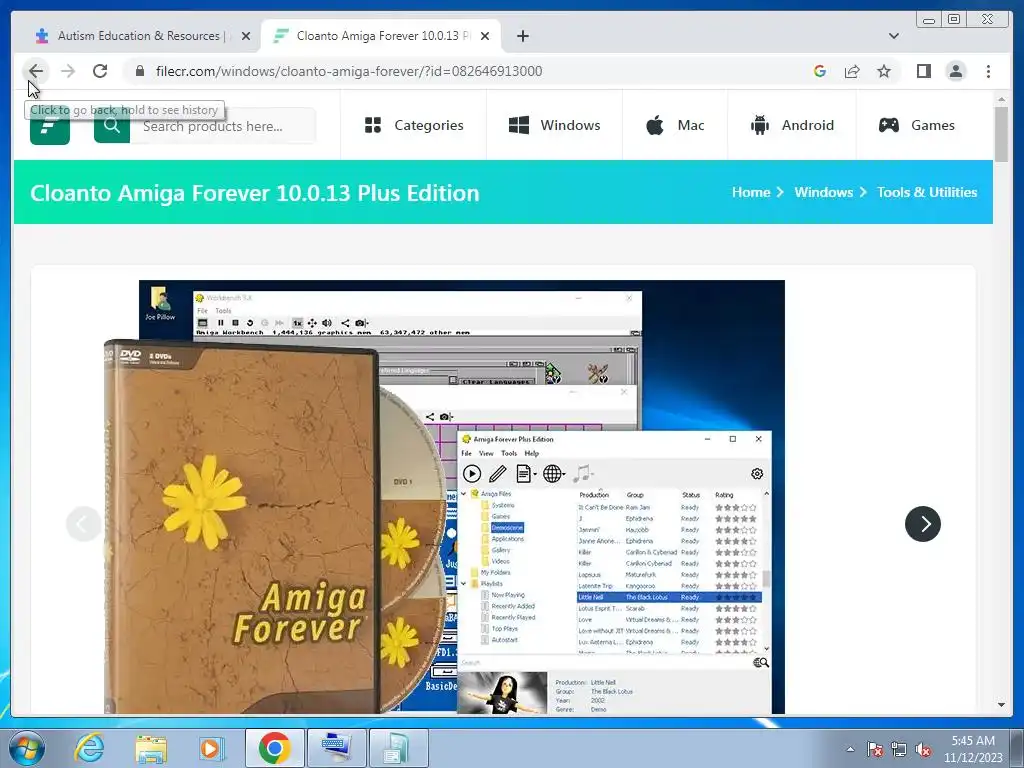Click the Cloanto Amiga Forever page heading

[x=255, y=193]
